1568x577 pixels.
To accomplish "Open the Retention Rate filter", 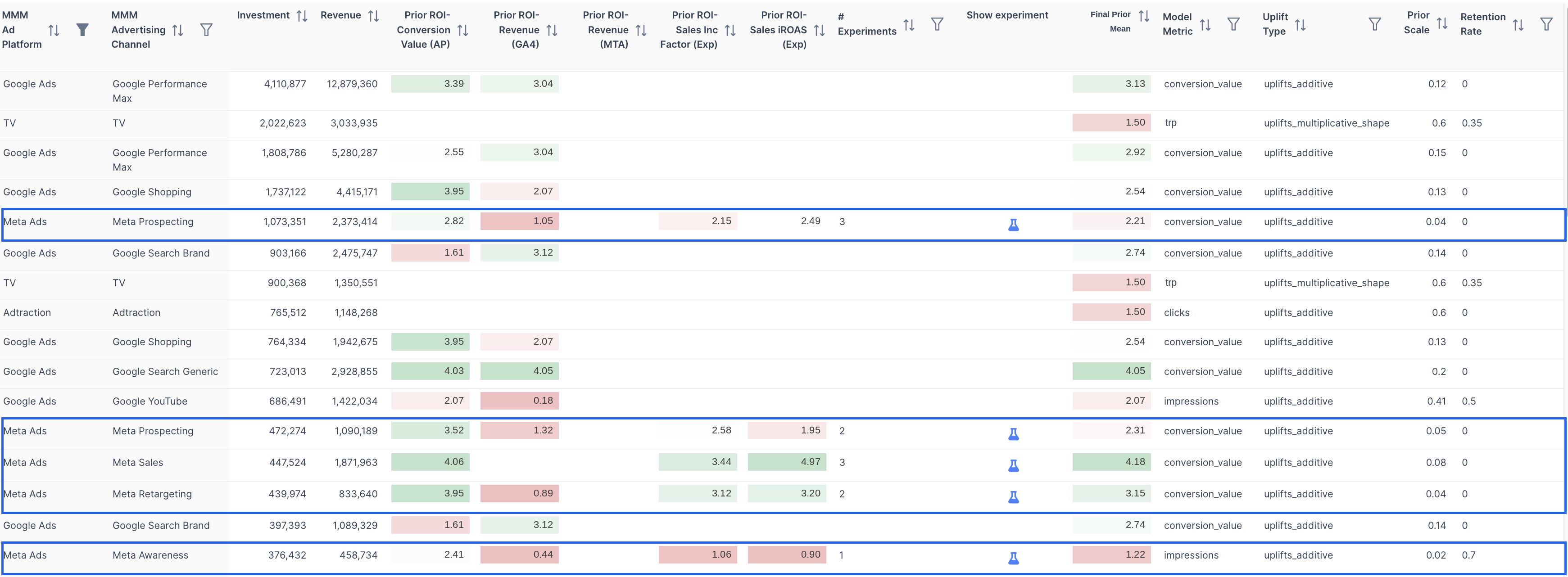I will [1546, 24].
